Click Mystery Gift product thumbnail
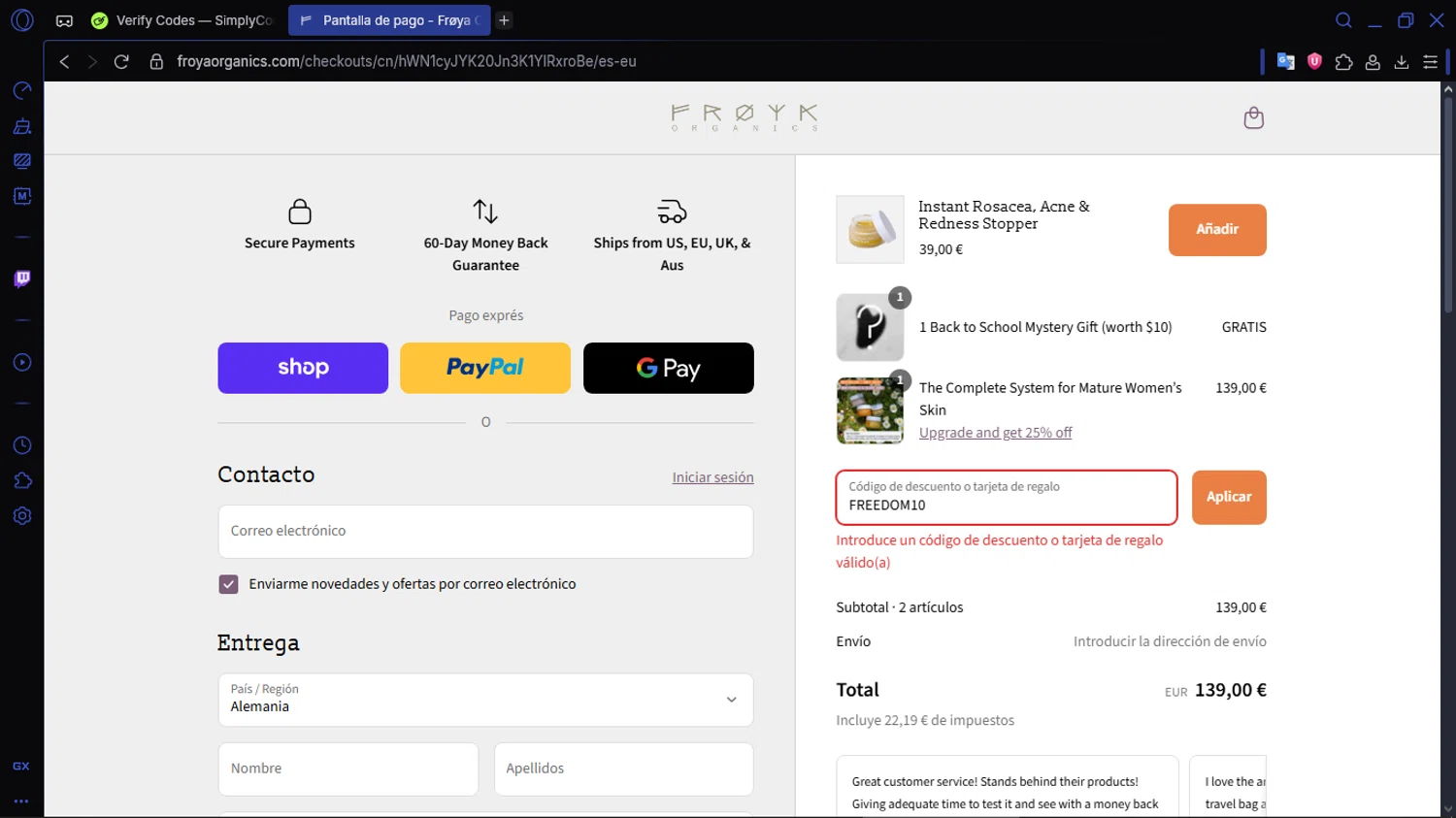 [870, 328]
